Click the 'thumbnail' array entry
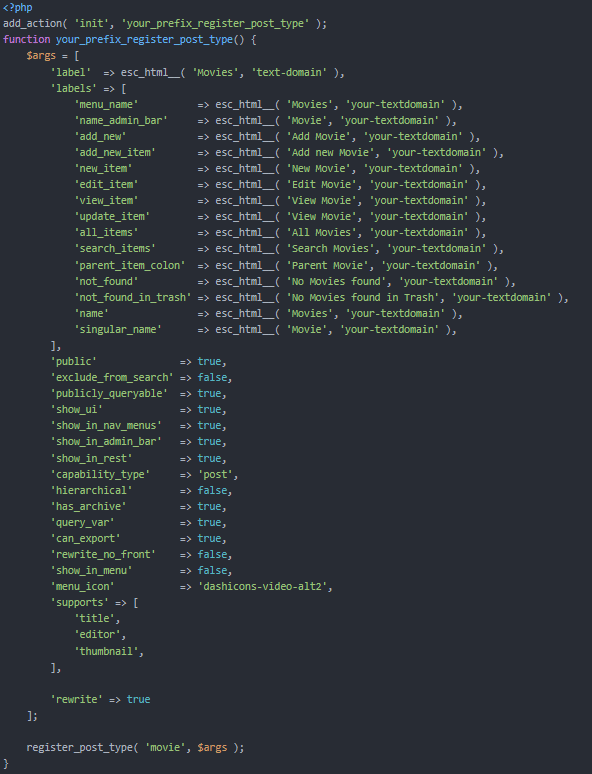The width and height of the screenshot is (592, 774). [106, 652]
